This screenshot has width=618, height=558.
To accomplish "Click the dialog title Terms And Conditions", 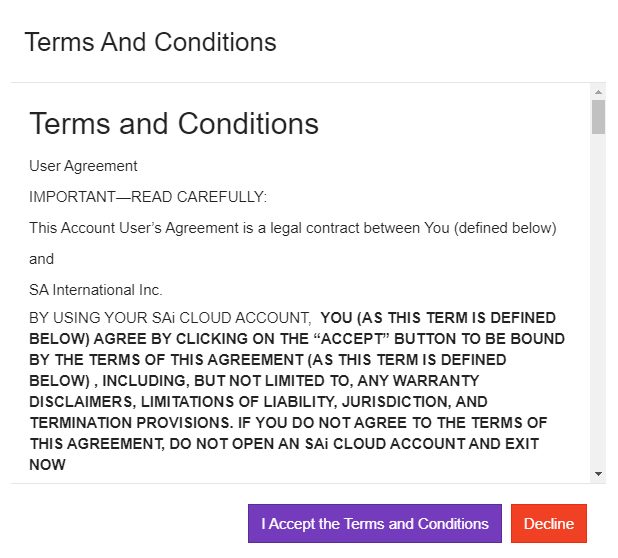I will point(150,42).
